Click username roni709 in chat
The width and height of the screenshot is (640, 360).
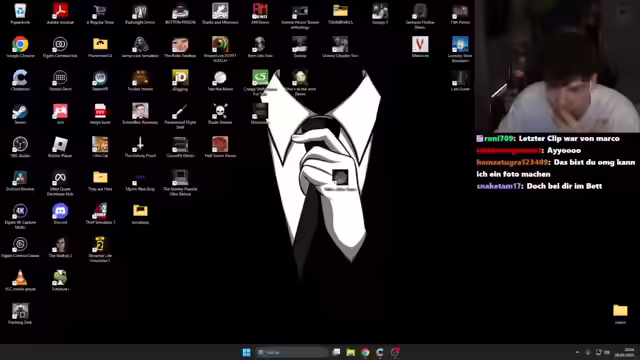point(498,139)
